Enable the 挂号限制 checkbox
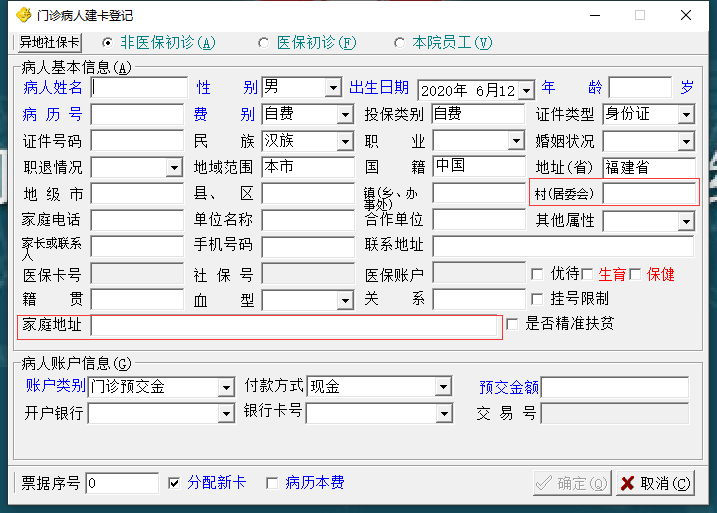Viewport: 717px width, 513px height. 537,299
